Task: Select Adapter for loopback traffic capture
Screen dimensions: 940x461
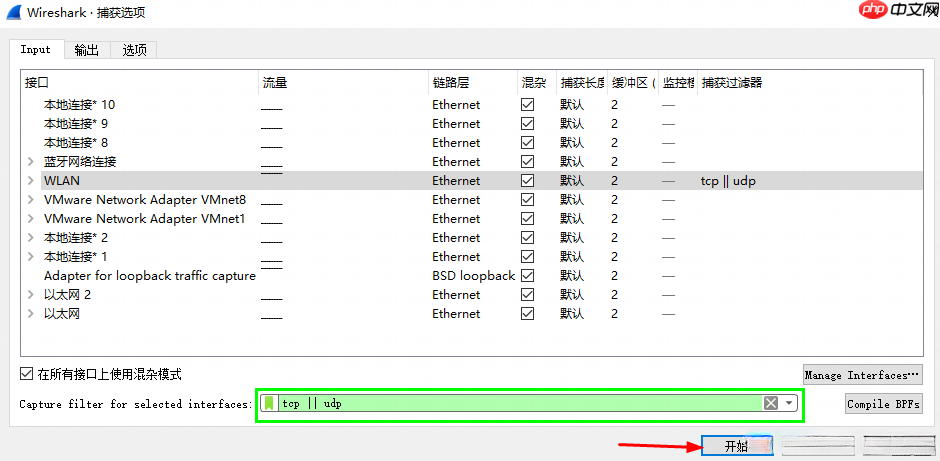Action: point(150,276)
